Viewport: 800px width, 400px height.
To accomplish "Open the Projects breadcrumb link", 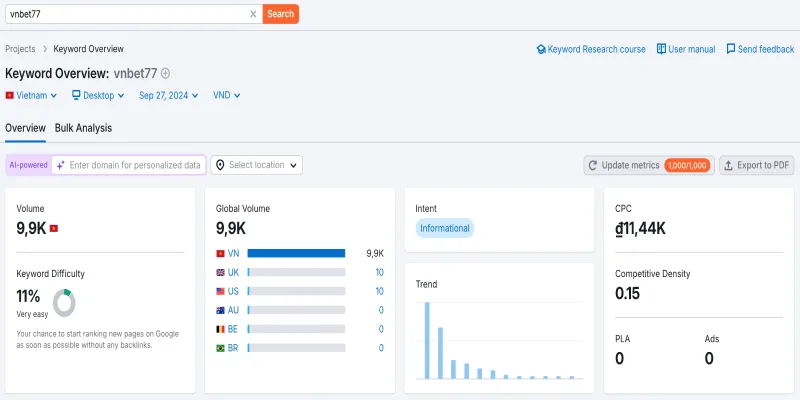I will click(20, 49).
